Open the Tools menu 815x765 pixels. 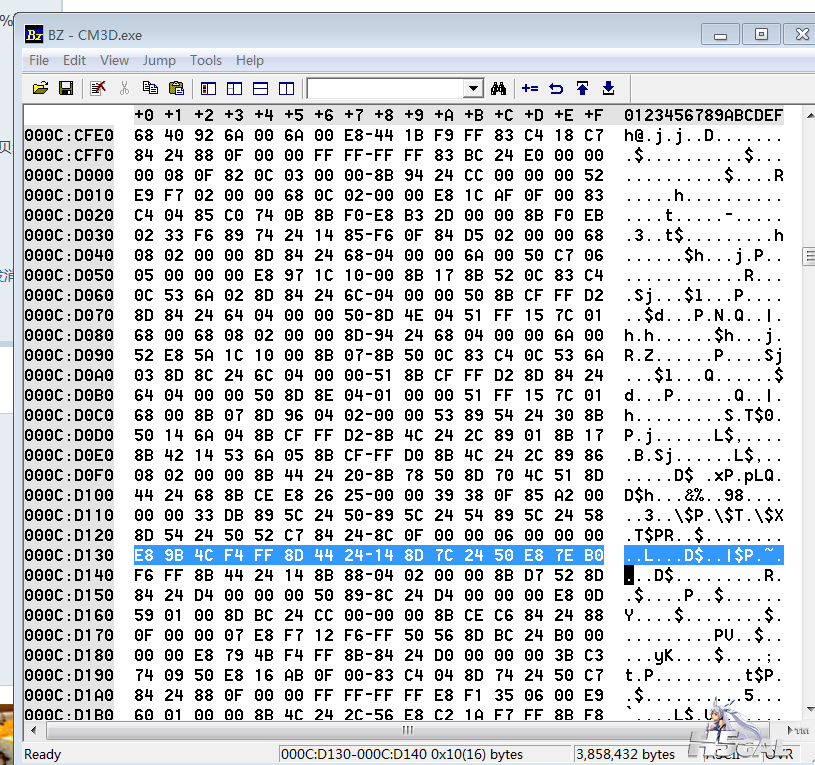206,60
